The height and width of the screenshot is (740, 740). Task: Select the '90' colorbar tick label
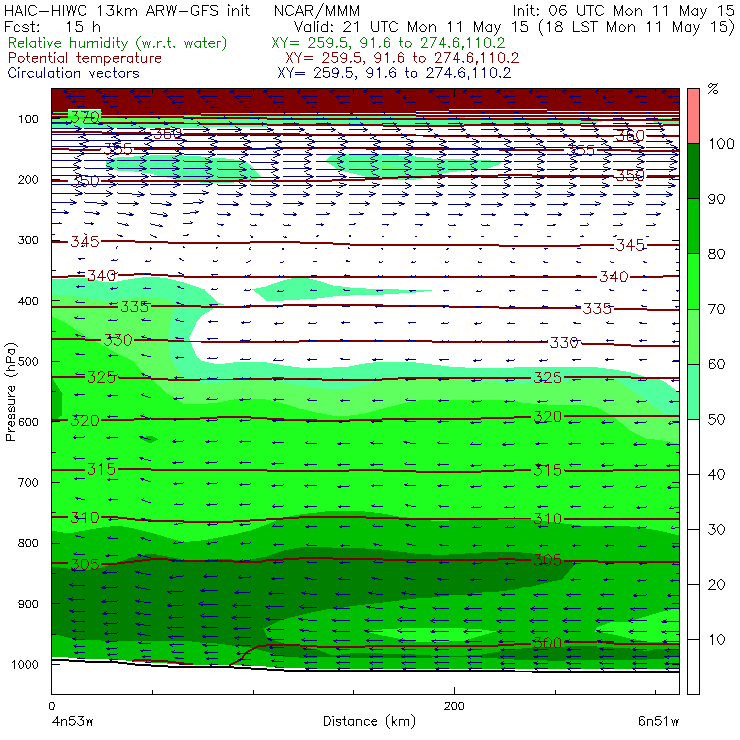coord(717,199)
